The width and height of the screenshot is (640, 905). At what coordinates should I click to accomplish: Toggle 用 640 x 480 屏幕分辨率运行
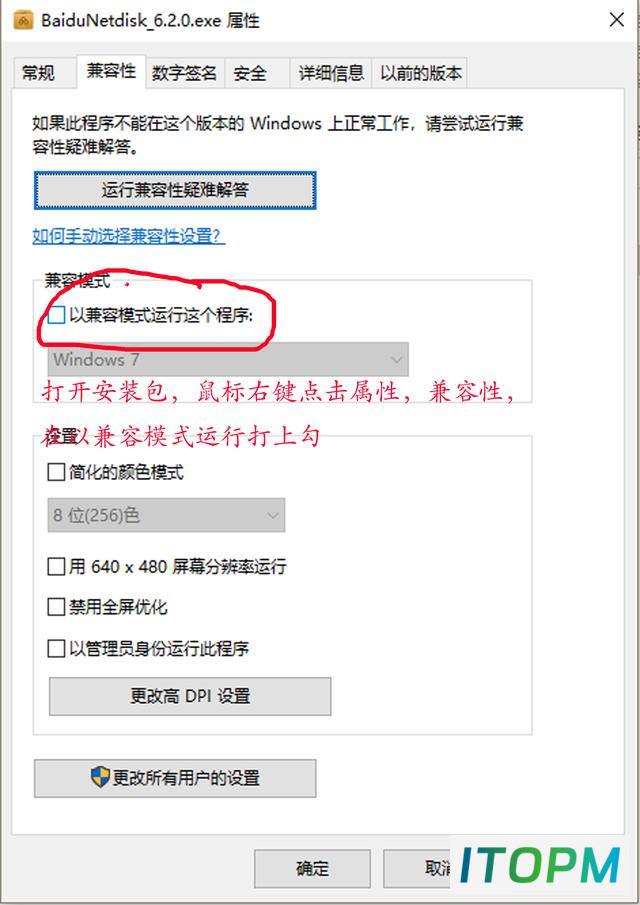click(x=56, y=566)
